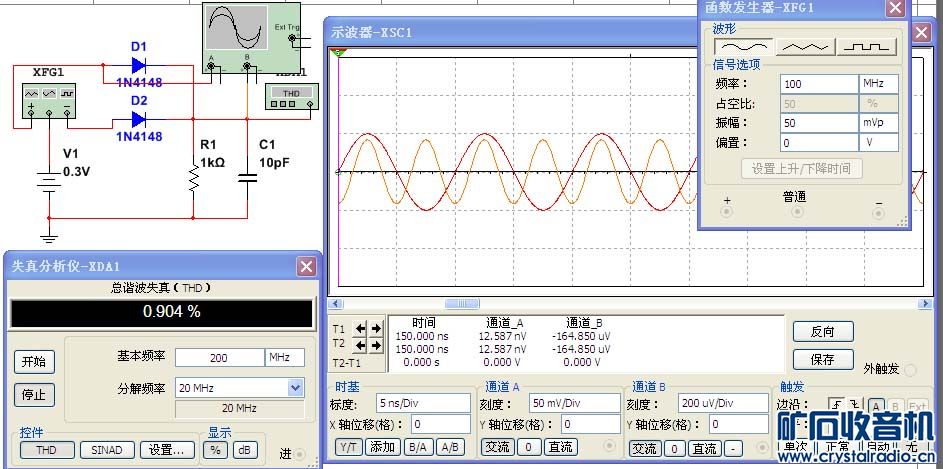Select trigger source A
This screenshot has height=469, width=943.
tap(876, 406)
